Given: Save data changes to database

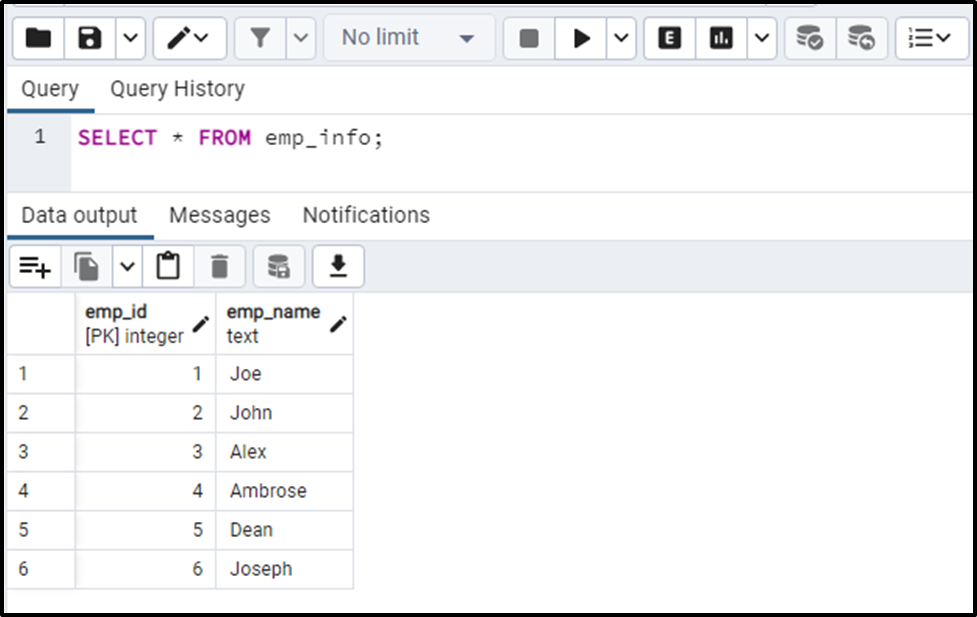Looking at the screenshot, I should point(279,267).
